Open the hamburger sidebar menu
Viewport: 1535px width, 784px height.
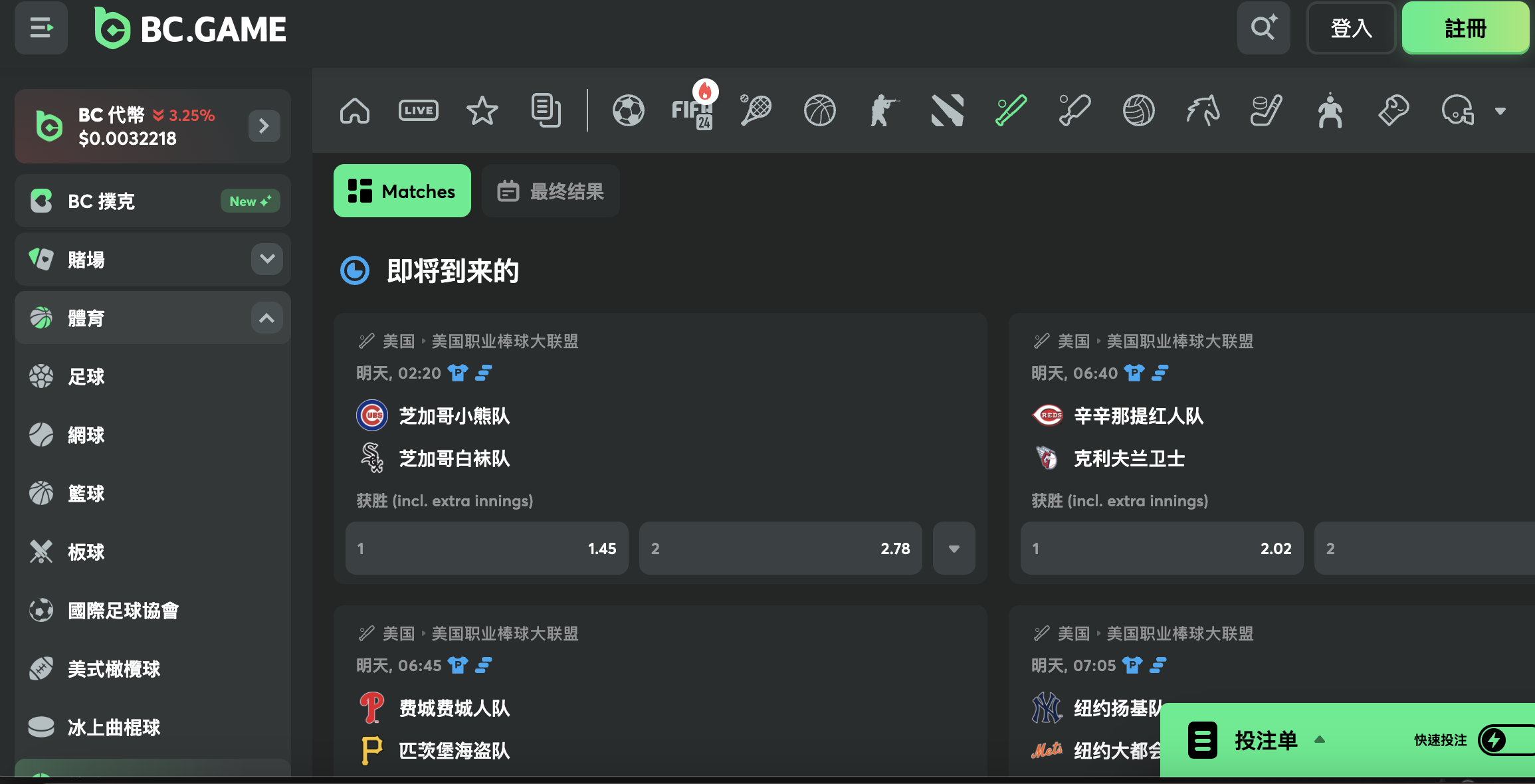tap(41, 28)
